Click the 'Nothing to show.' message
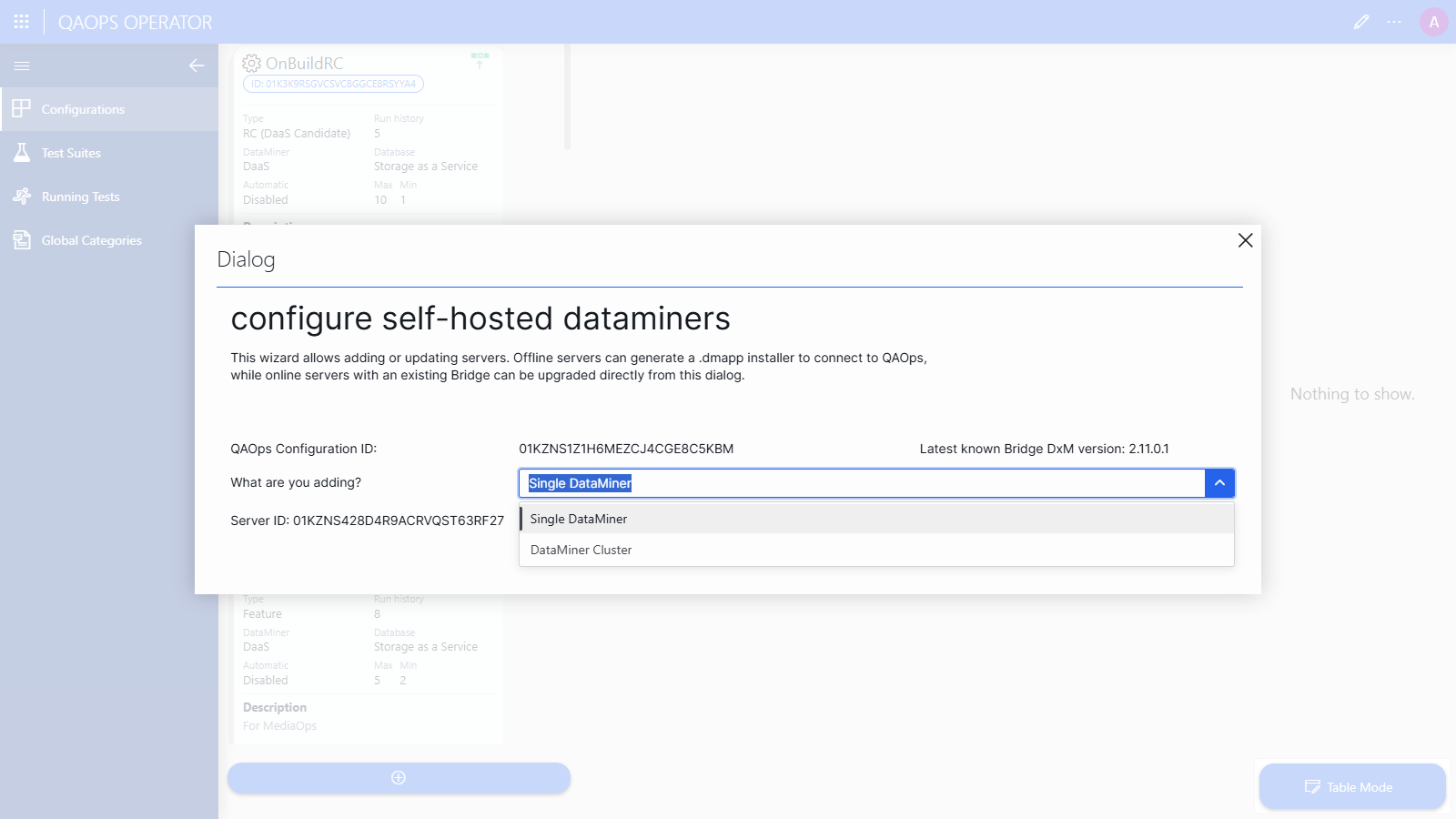 click(1352, 394)
